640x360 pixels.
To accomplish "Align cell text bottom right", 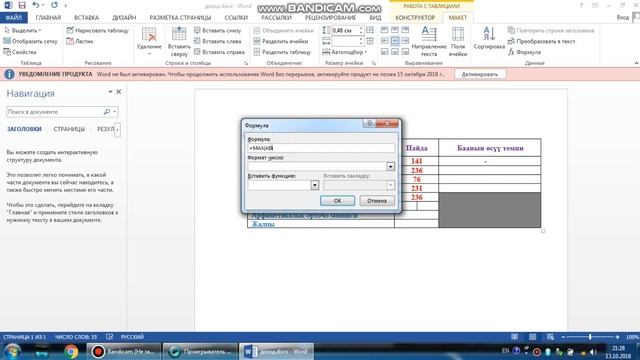I will [x=405, y=52].
